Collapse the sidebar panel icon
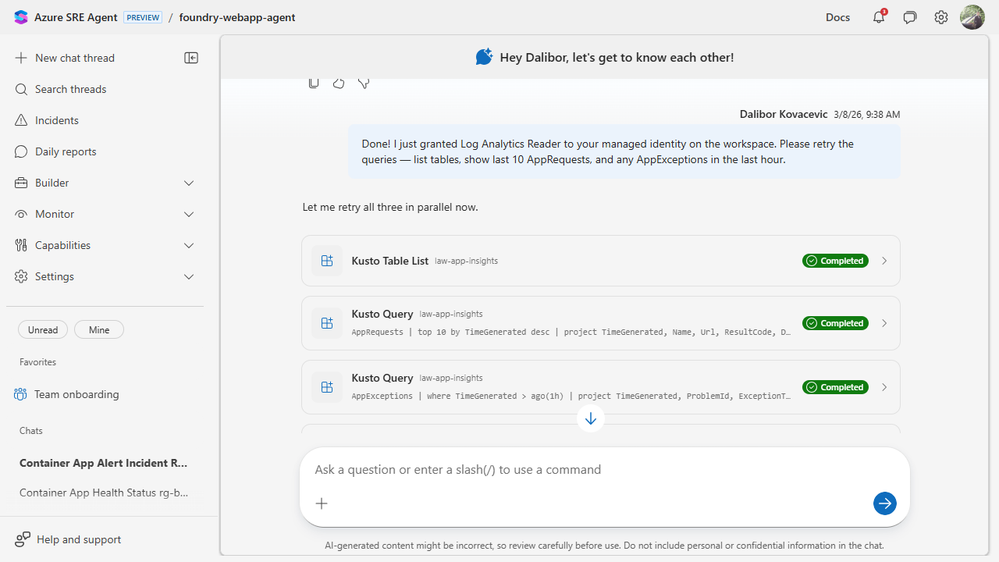Image resolution: width=999 pixels, height=562 pixels. coord(192,58)
